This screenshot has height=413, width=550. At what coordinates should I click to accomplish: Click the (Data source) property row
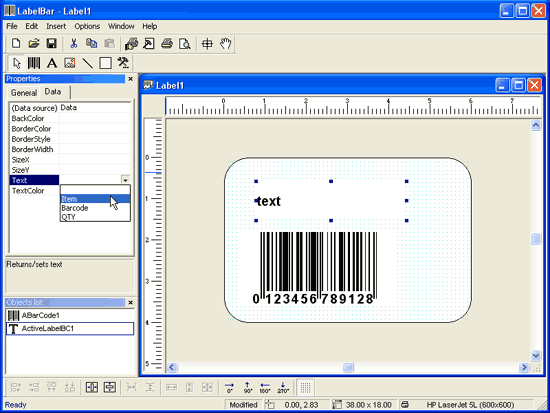pos(71,108)
